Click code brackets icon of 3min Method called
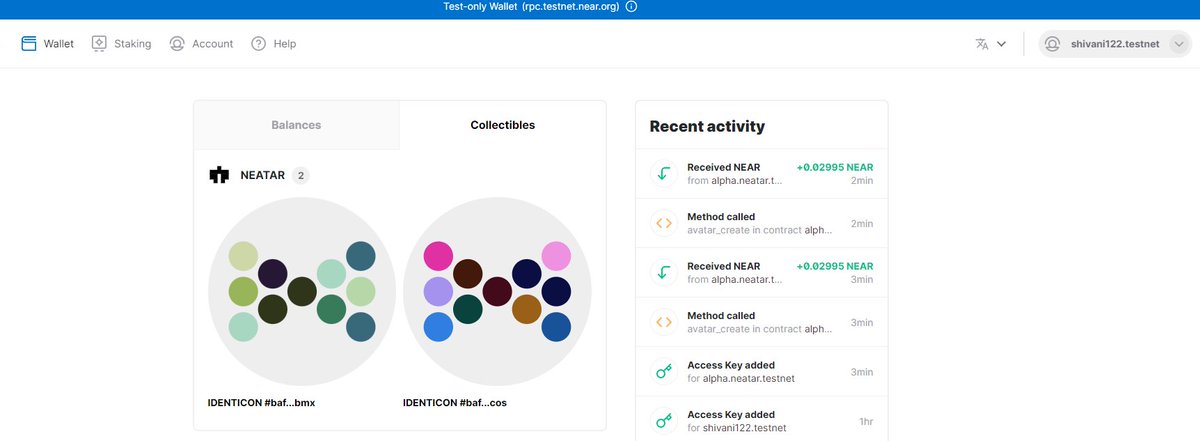 point(663,322)
